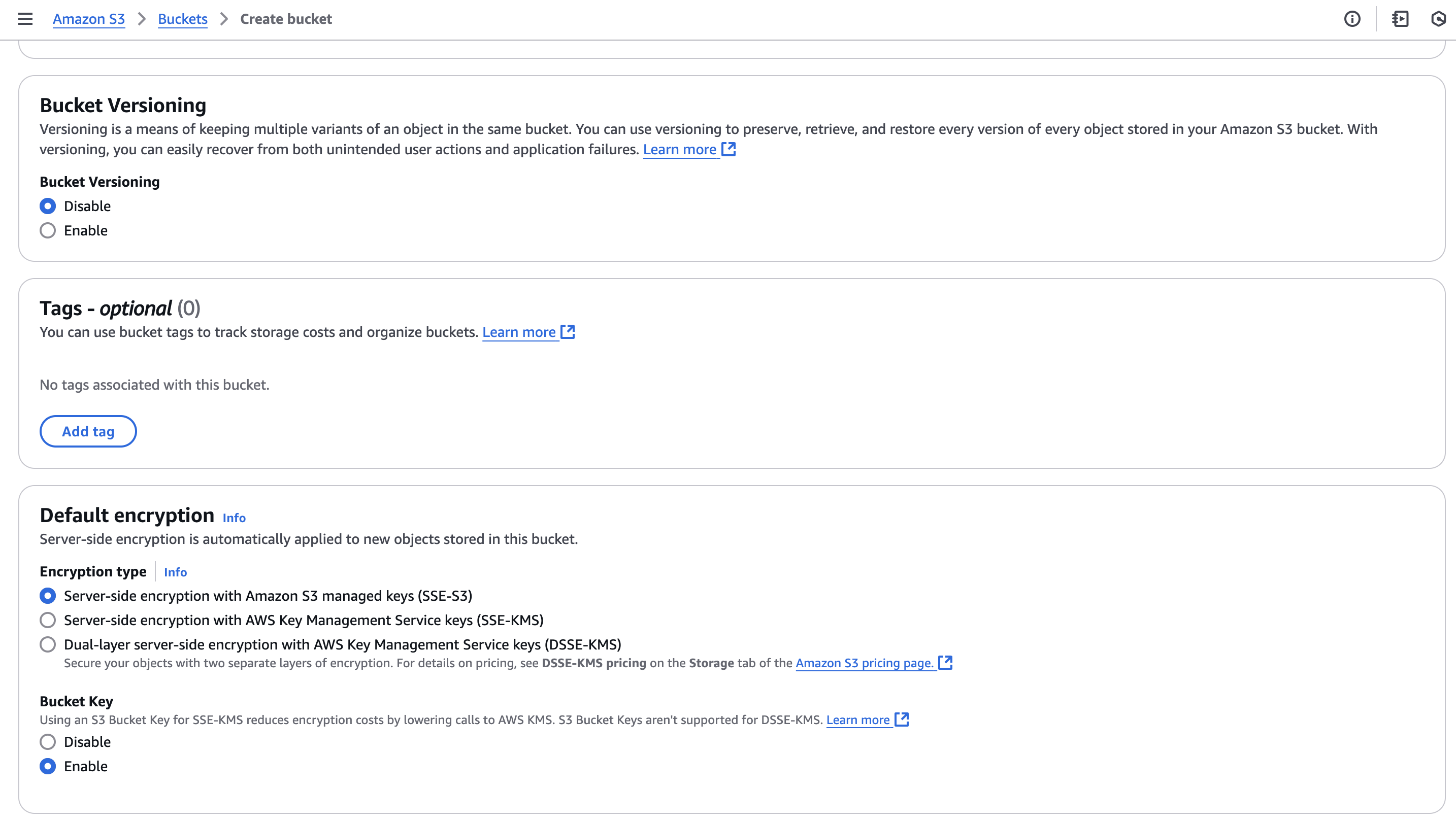1456x822 pixels.
Task: Choose SSE-S3 managed keys encryption
Action: point(48,596)
